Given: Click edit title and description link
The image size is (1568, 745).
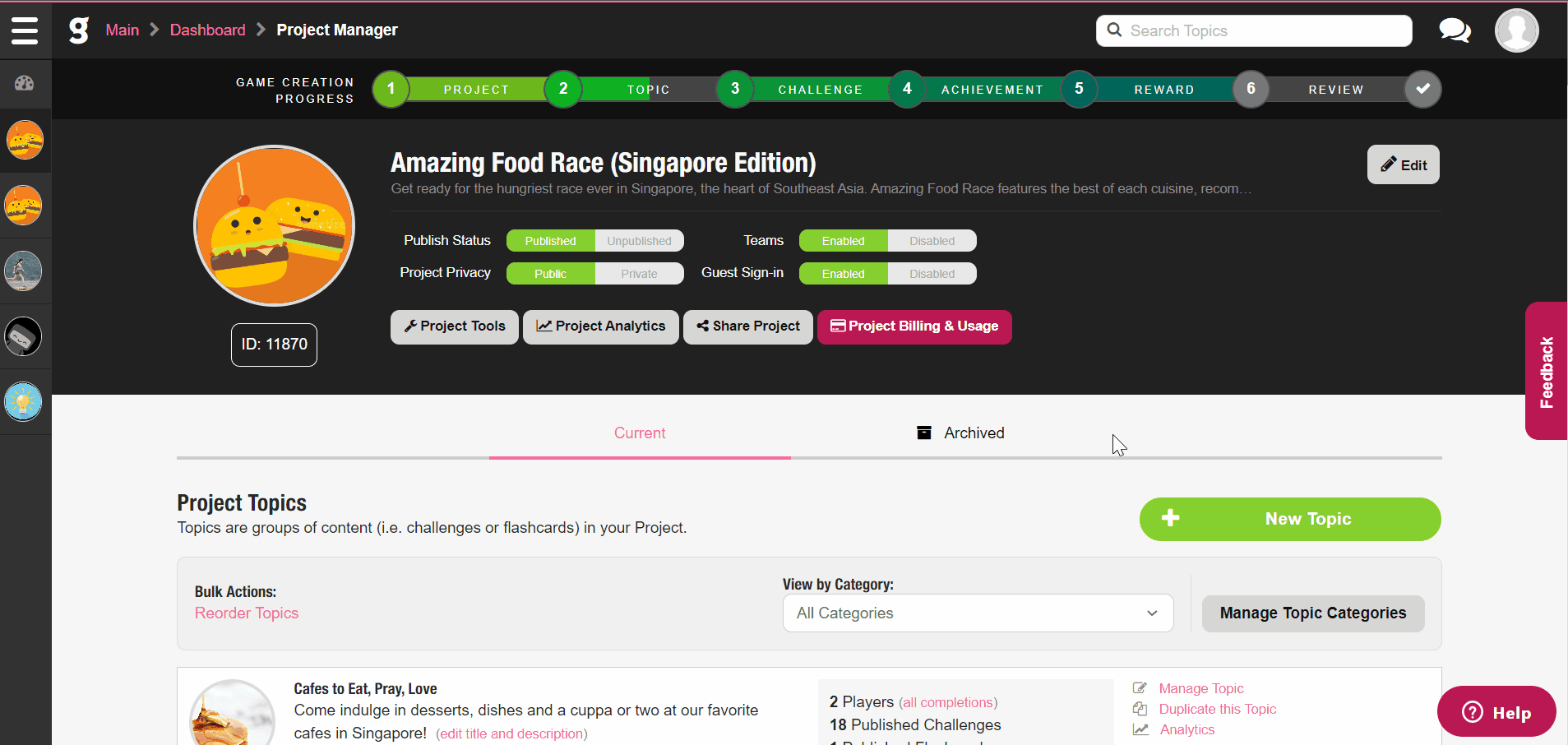Looking at the screenshot, I should 511,733.
